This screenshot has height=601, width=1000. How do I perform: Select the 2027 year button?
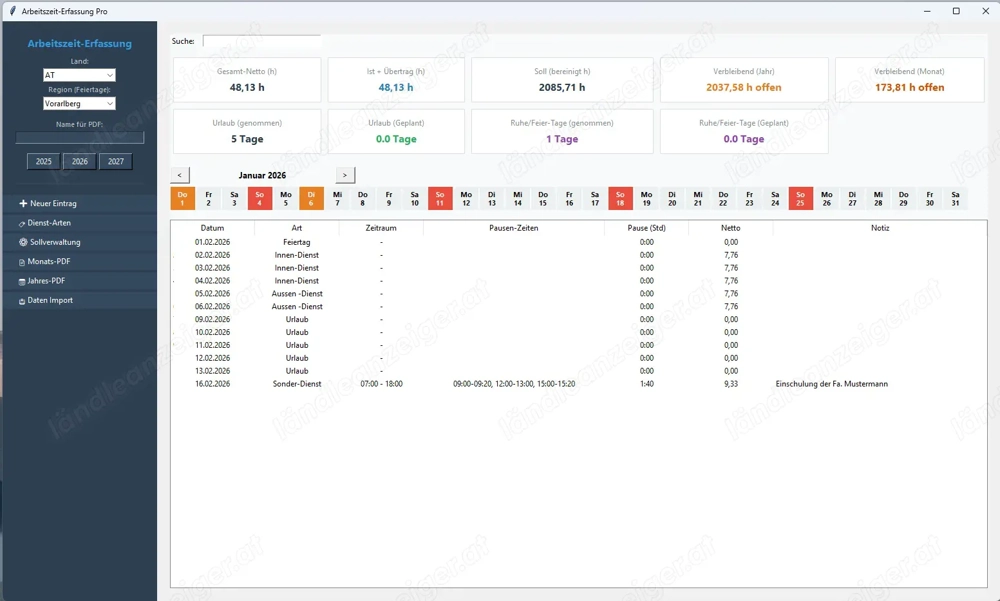click(116, 161)
